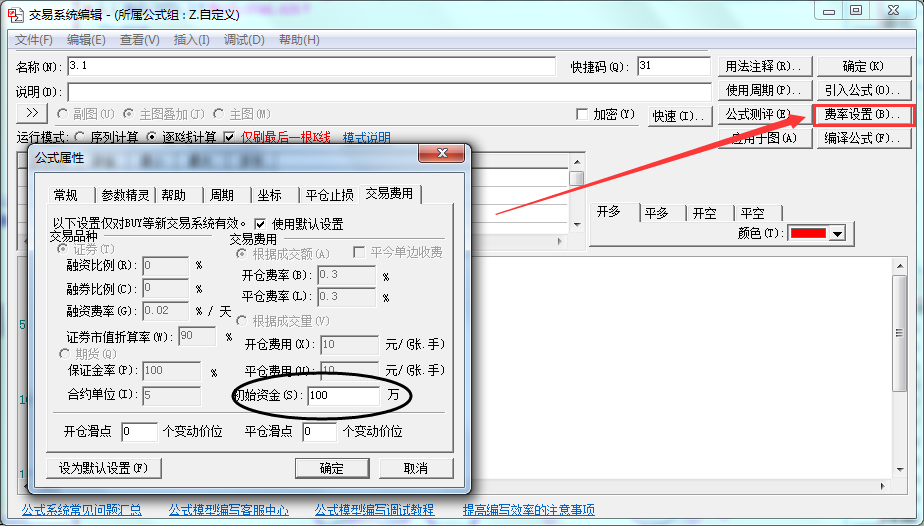
Task: Click 使用周期(P).. button
Action: click(765, 91)
